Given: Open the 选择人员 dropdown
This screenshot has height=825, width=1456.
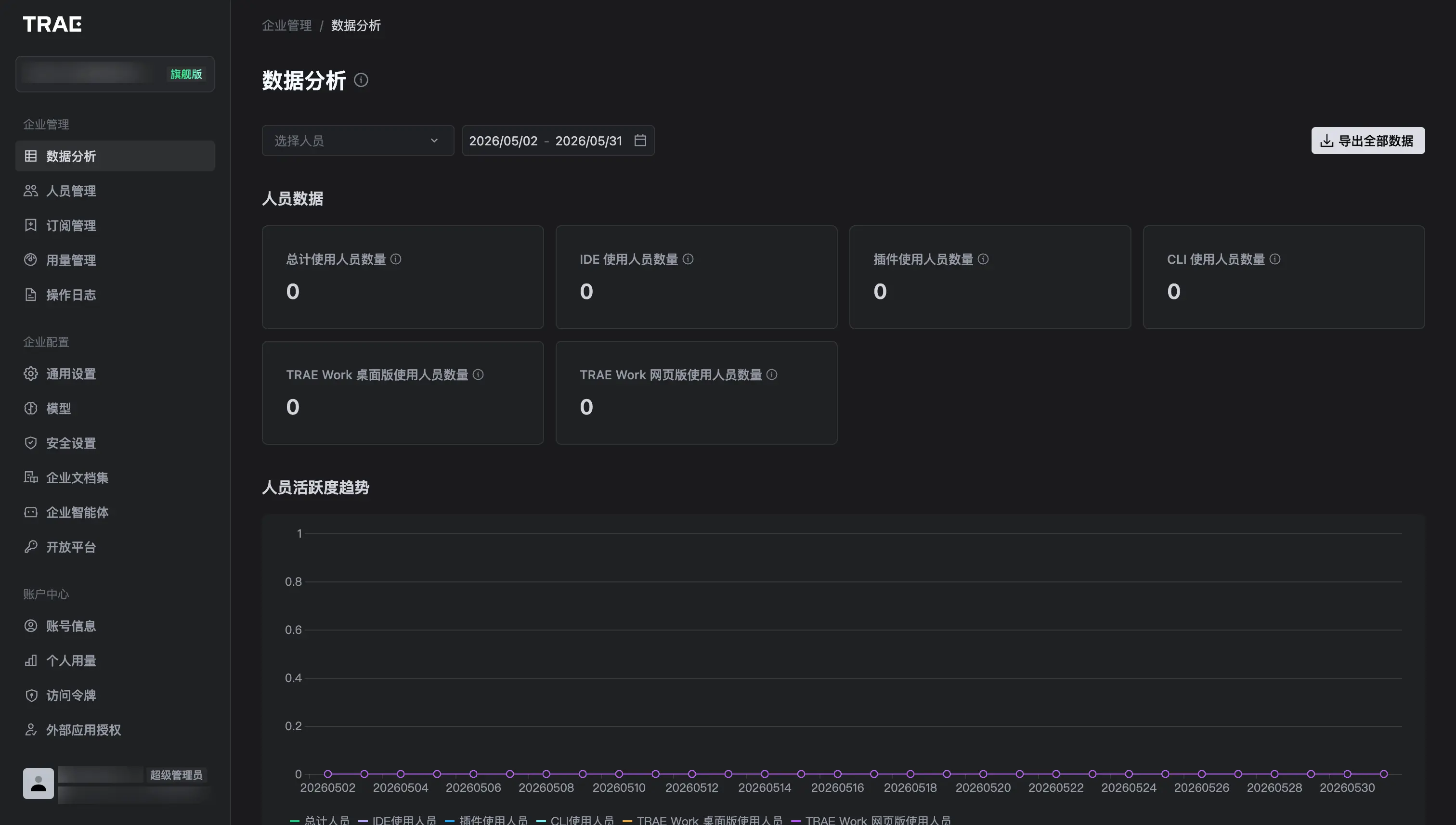Looking at the screenshot, I should point(358,141).
